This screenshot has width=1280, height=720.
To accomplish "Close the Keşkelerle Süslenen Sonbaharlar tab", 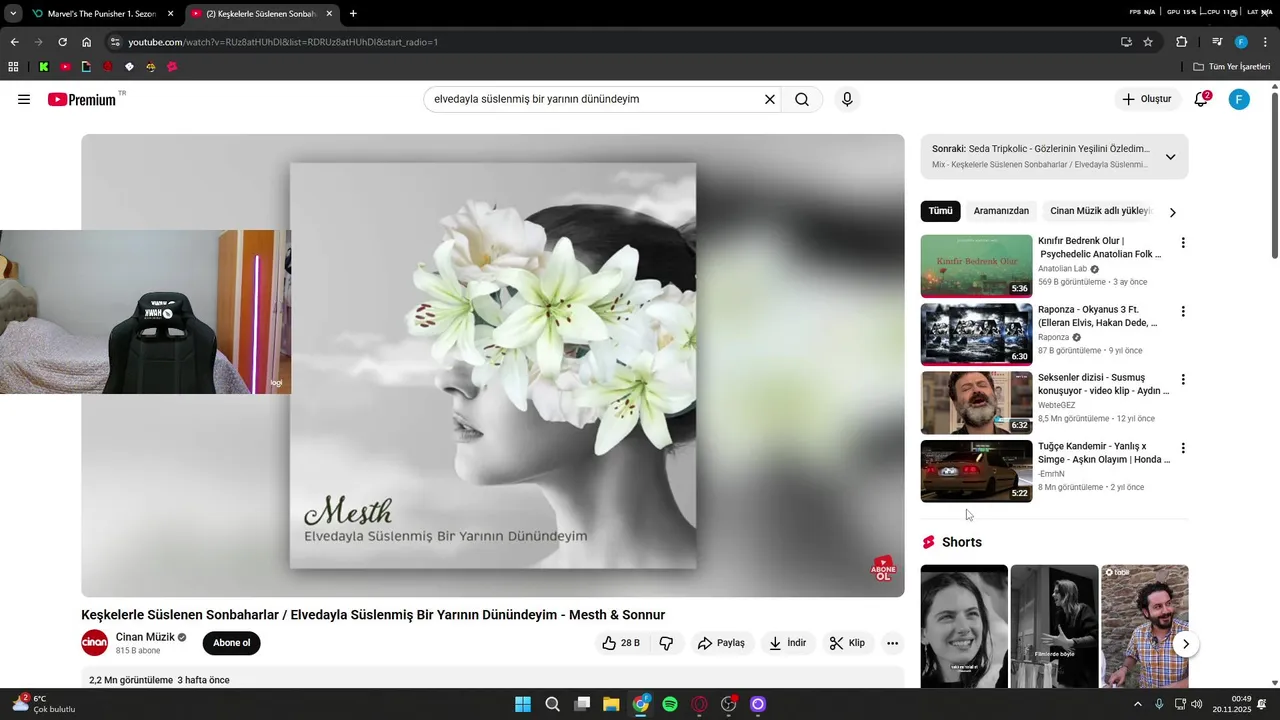I will click(329, 14).
